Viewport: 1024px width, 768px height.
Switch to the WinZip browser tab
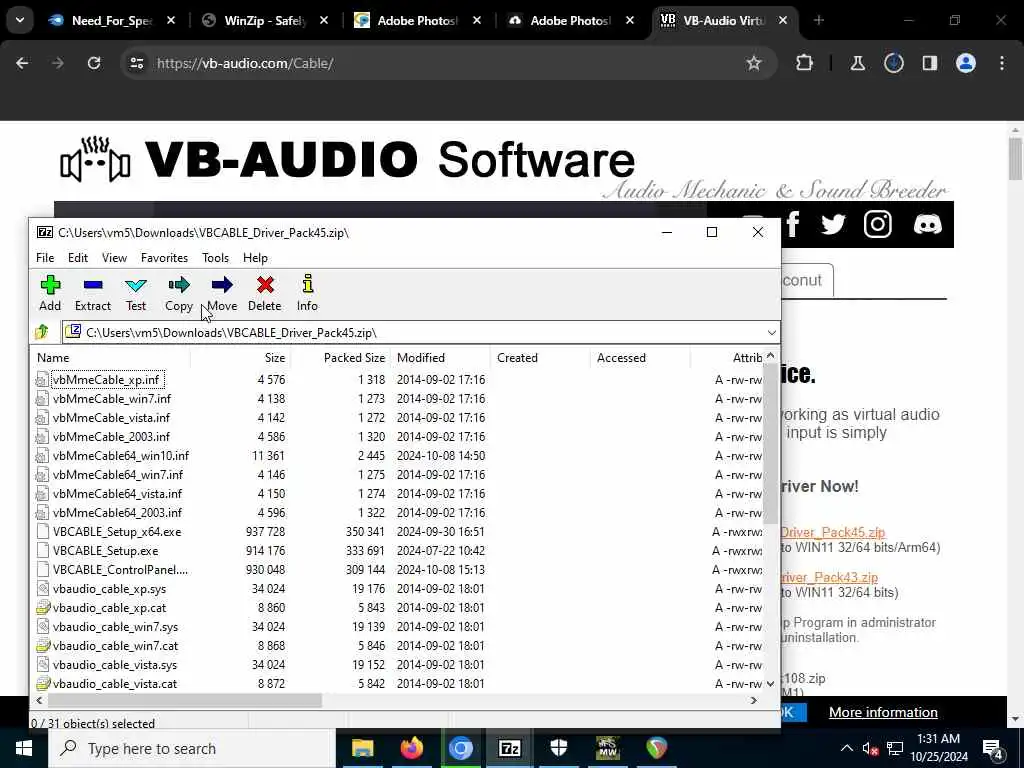264,20
